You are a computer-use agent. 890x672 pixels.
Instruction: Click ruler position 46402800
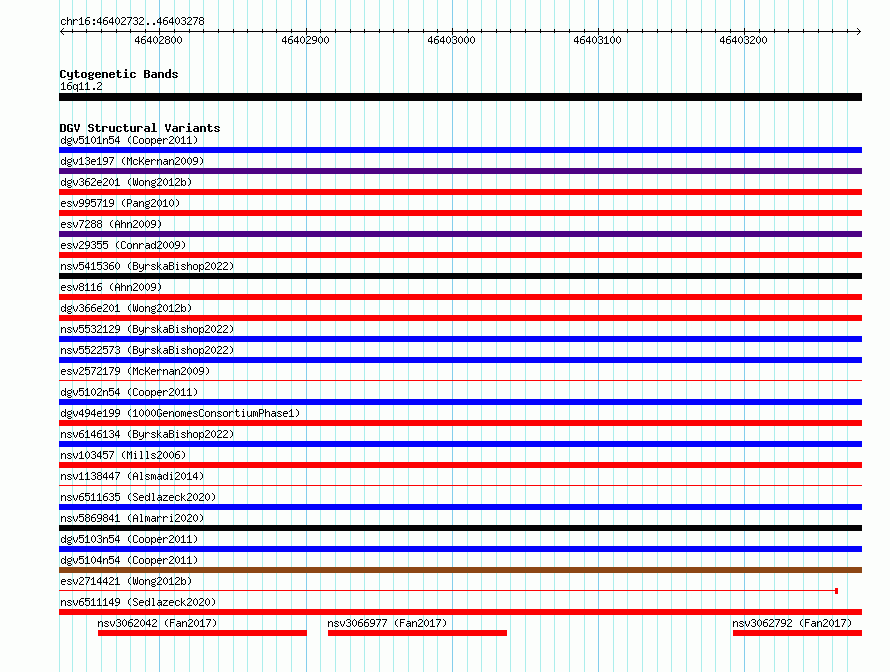[x=158, y=40]
